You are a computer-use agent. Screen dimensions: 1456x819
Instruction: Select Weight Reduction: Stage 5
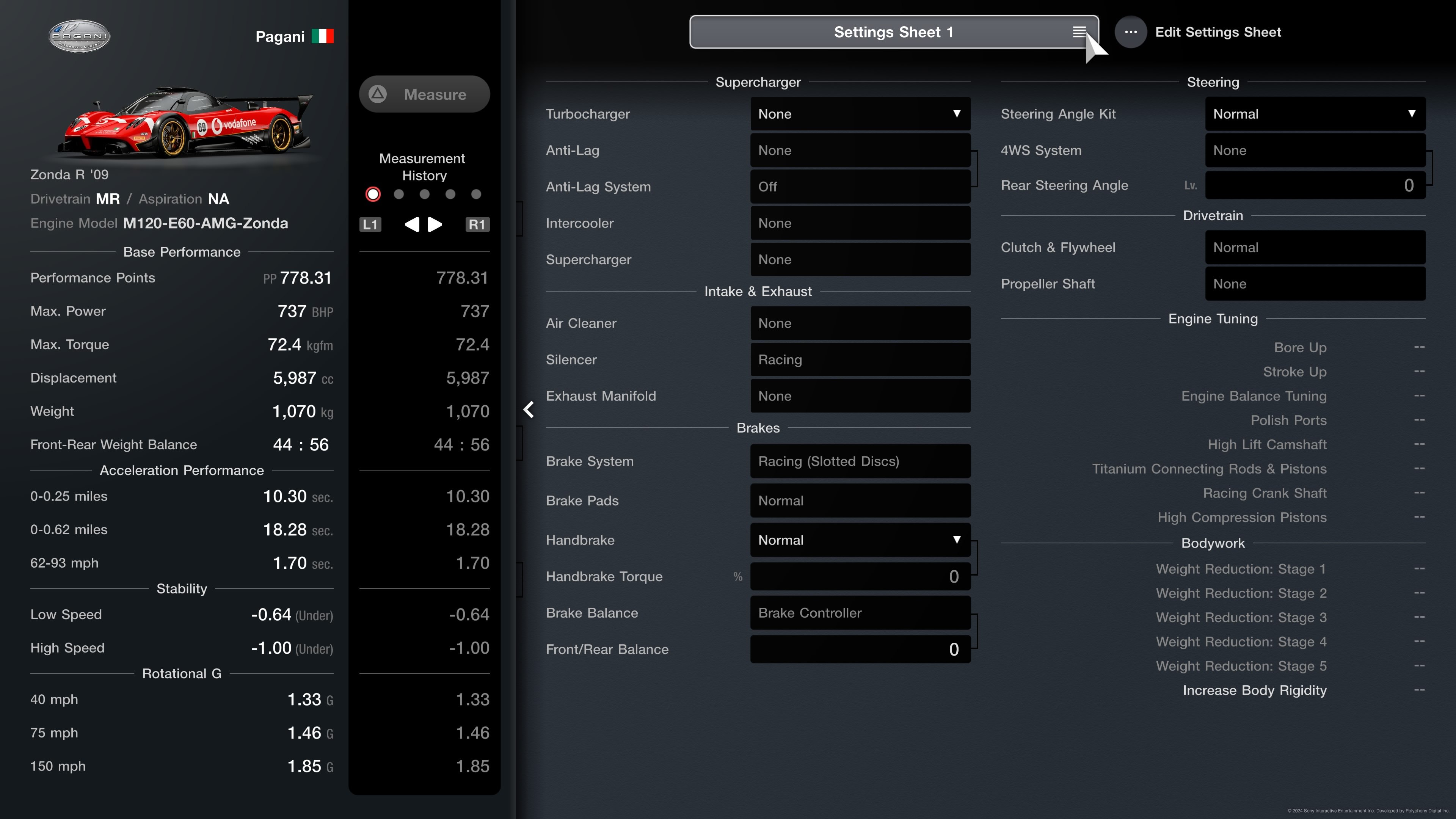point(1241,667)
